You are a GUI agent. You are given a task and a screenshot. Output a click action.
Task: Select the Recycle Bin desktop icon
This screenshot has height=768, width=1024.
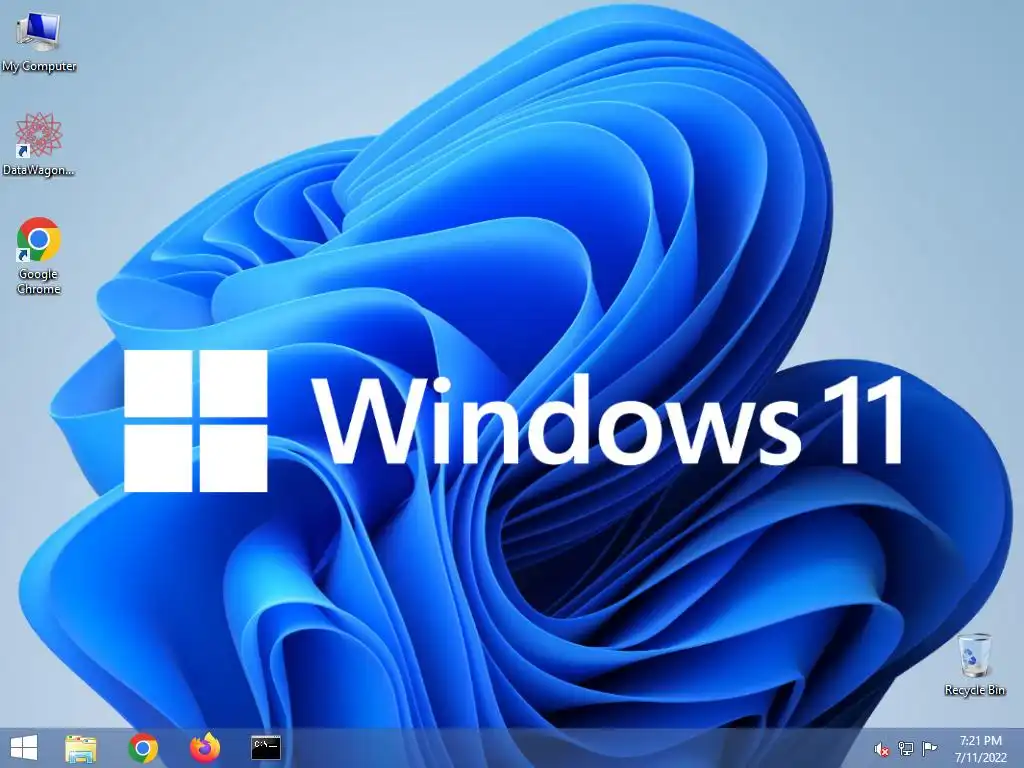point(975,664)
